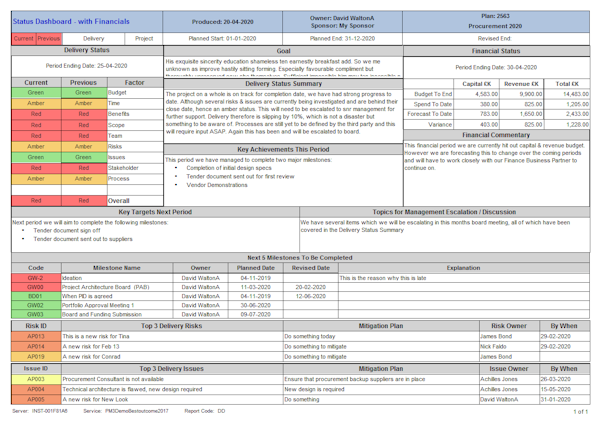Click the Factor column header

coord(134,83)
